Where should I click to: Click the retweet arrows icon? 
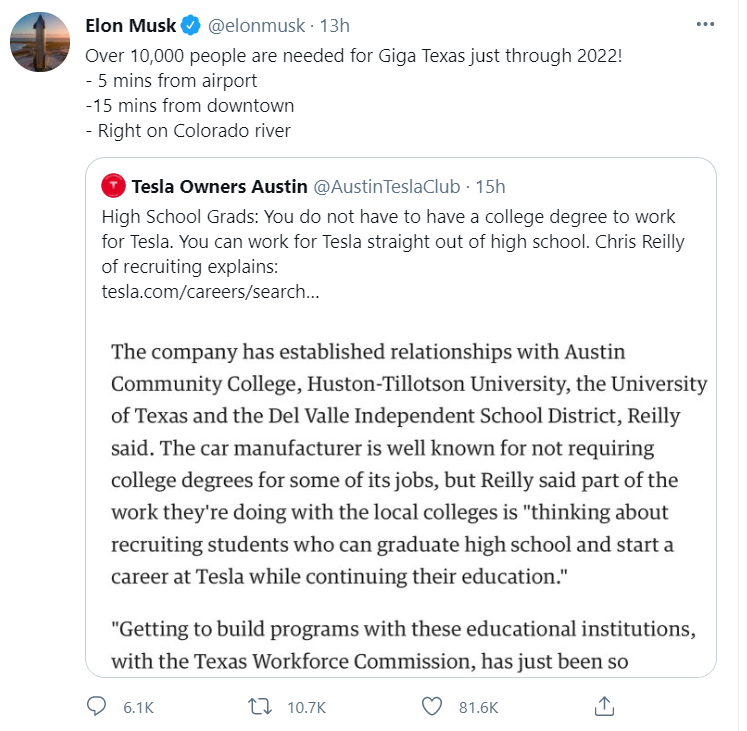click(260, 707)
